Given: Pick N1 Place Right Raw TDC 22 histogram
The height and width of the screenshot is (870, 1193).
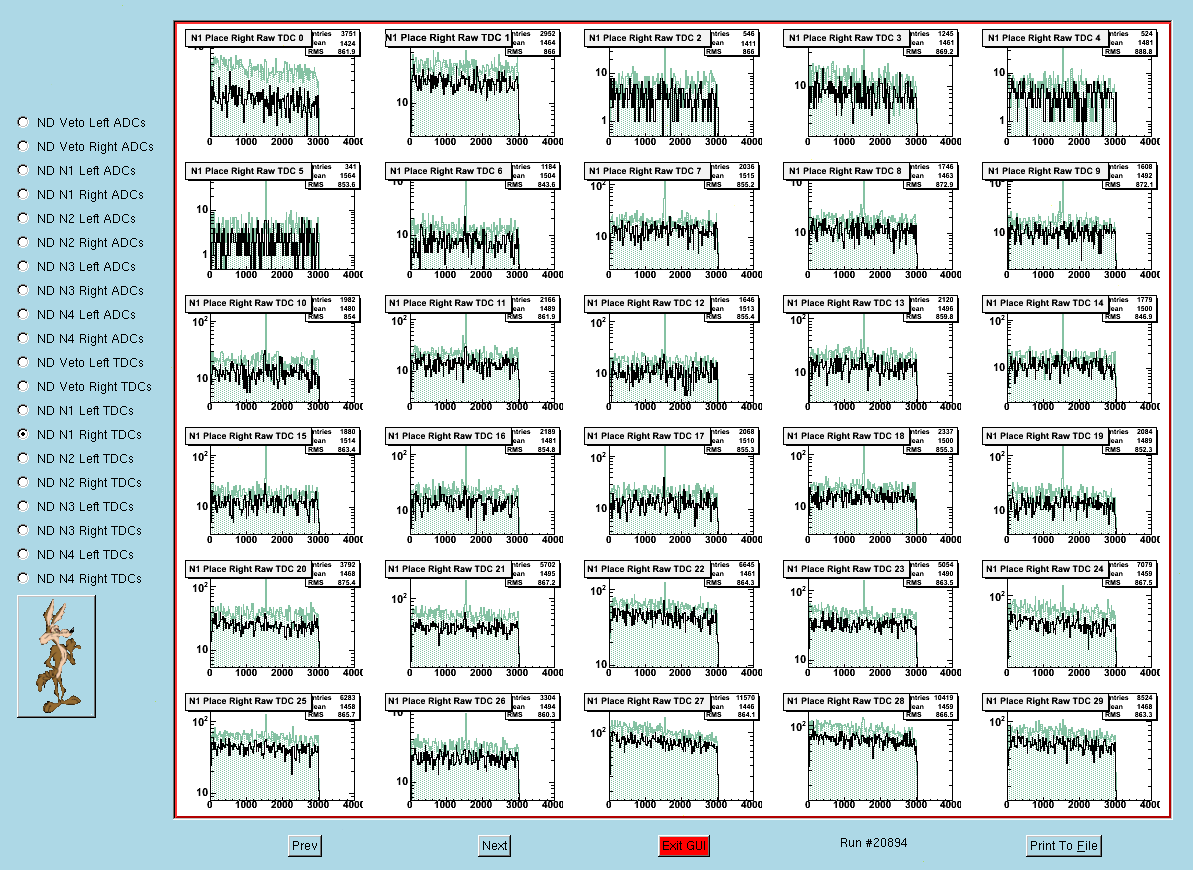Looking at the screenshot, I should click(x=673, y=620).
